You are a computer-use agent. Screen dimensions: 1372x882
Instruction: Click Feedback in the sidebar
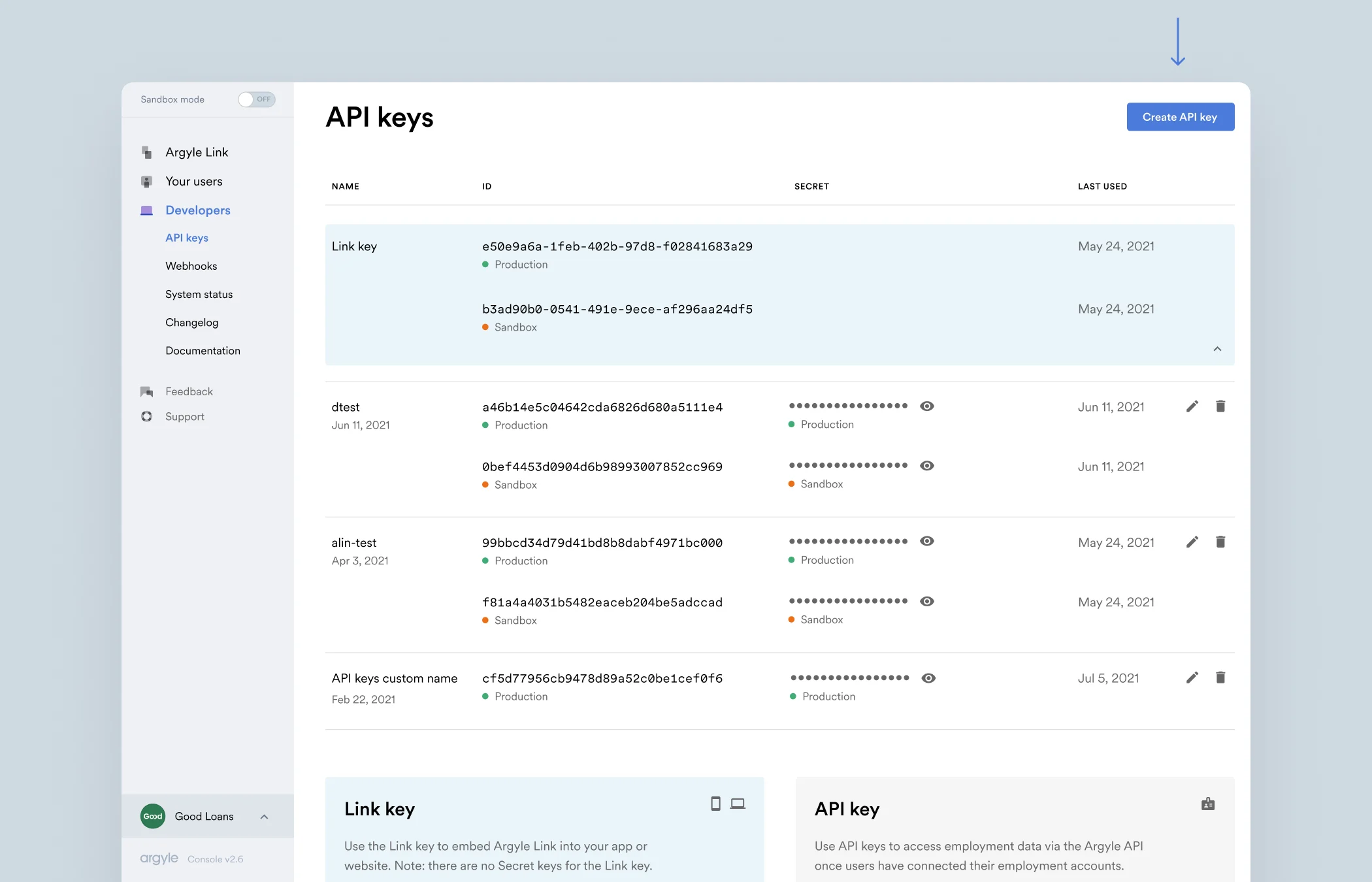[189, 391]
